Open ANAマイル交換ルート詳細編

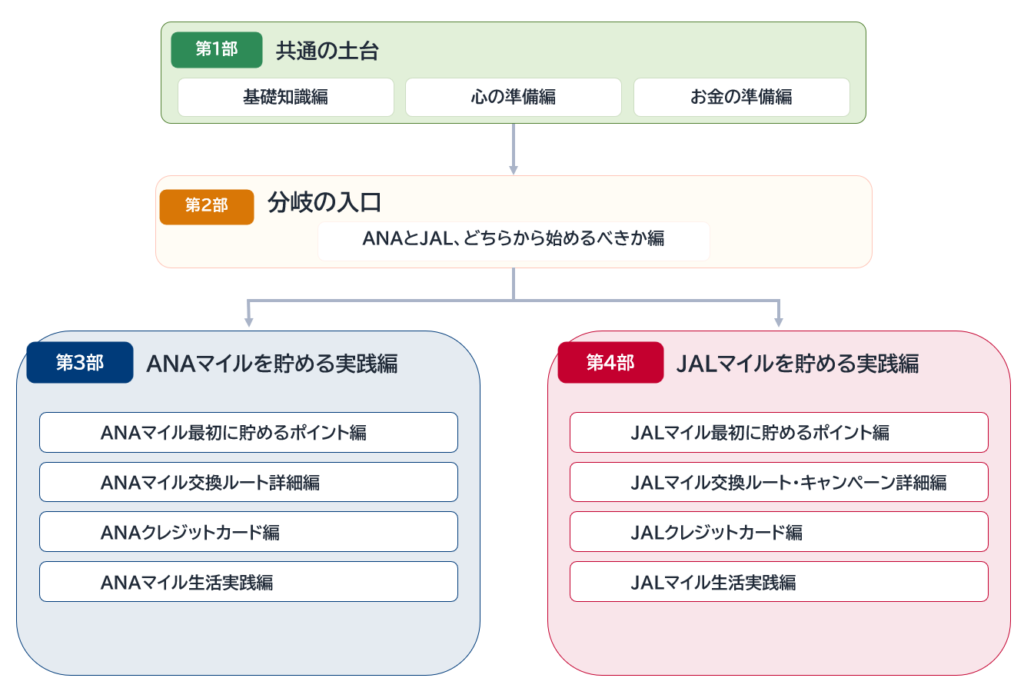pos(248,482)
